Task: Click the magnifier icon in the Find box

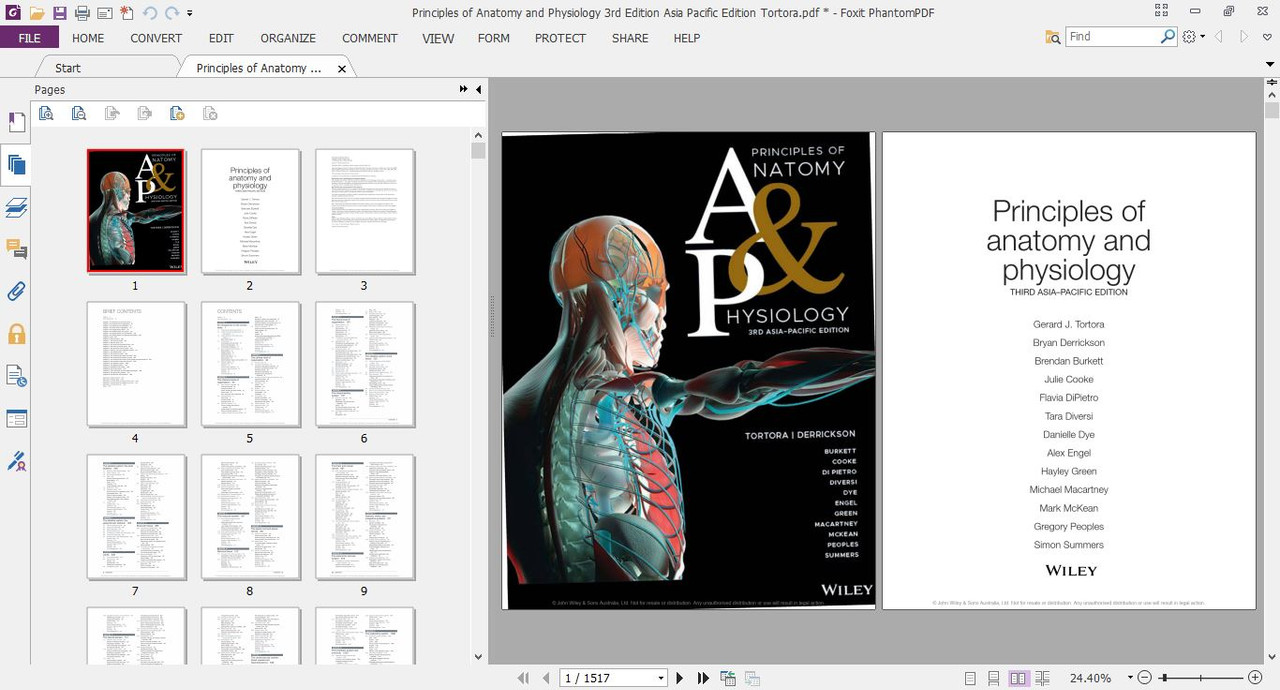Action: pos(1168,36)
